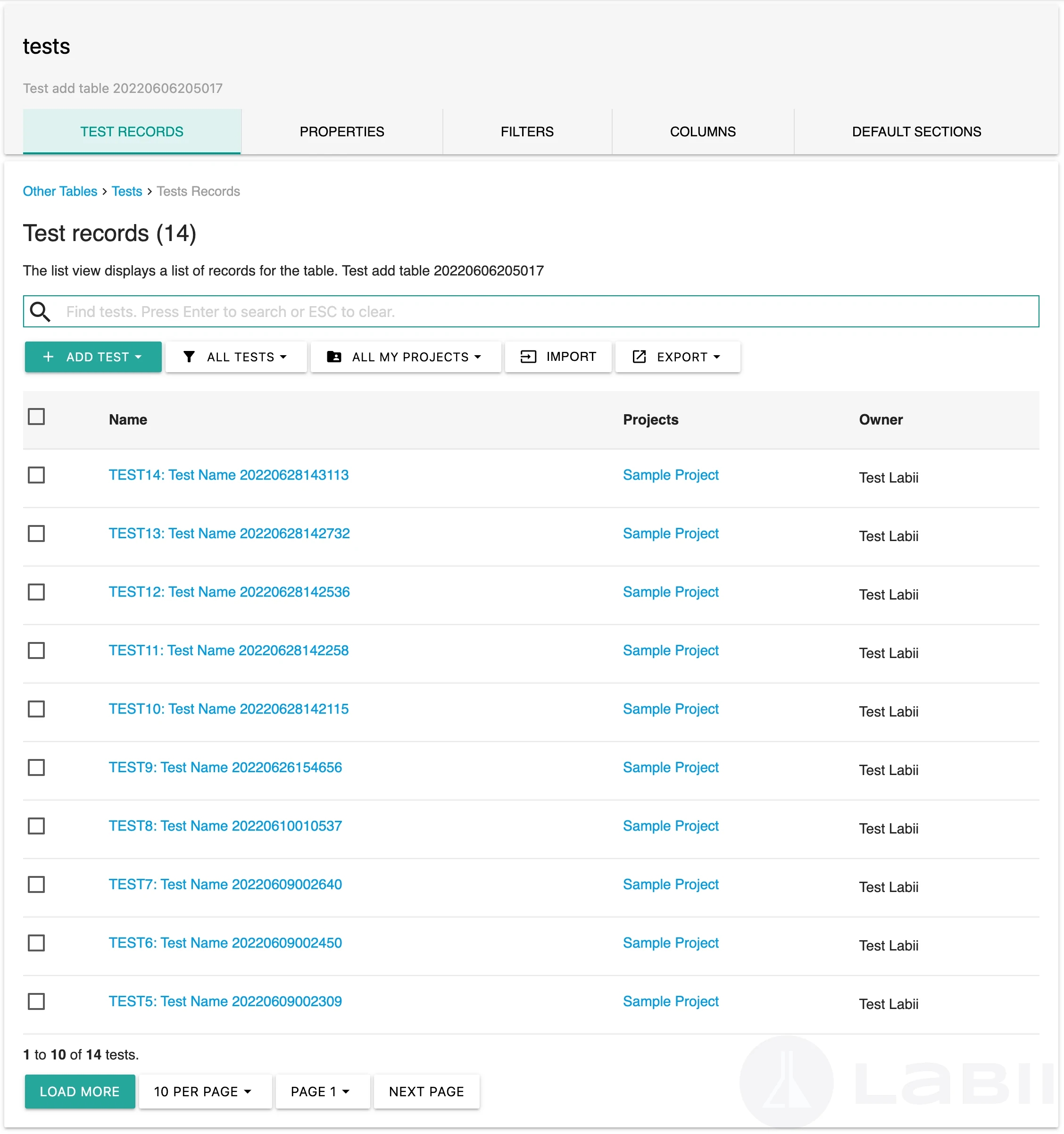Check the box for TEST14 row
Viewport: 1064px width, 1134px height.
coord(36,475)
